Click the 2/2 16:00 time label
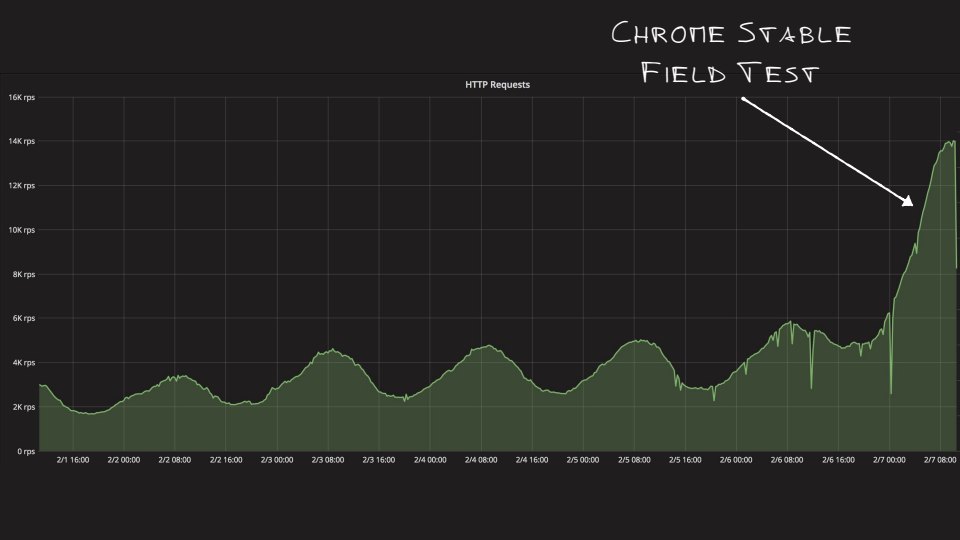 coord(226,460)
